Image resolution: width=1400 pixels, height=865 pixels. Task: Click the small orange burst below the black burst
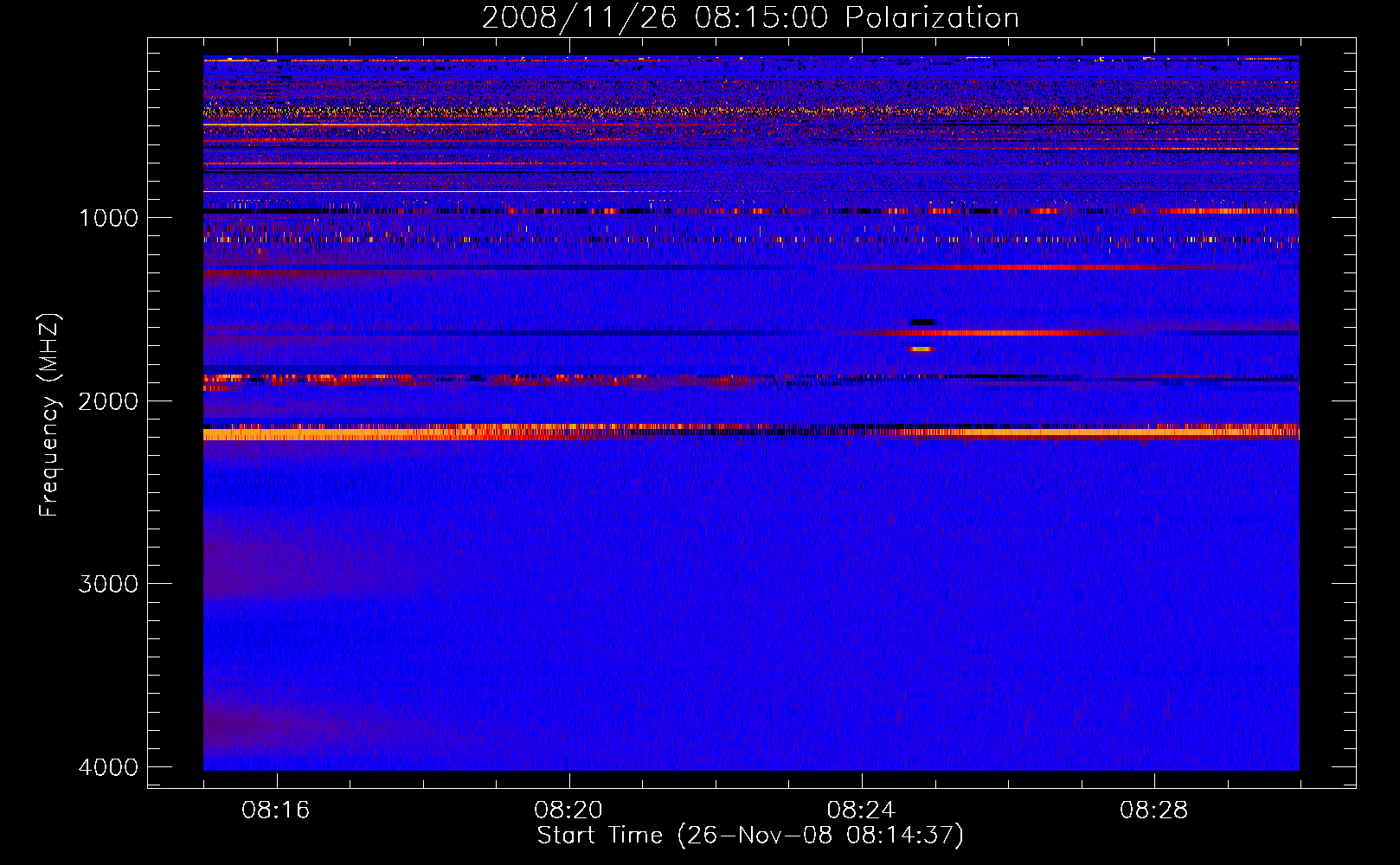coord(921,349)
